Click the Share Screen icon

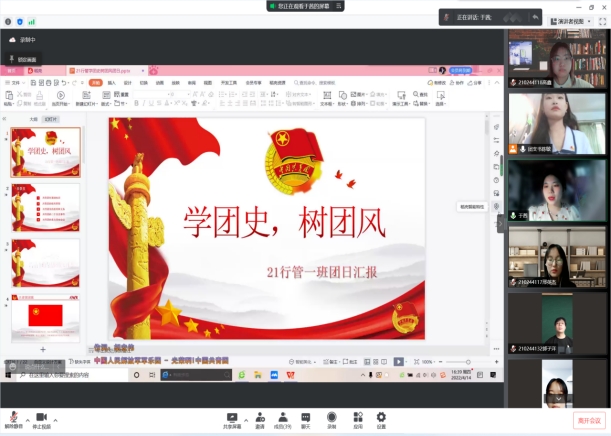232,417
